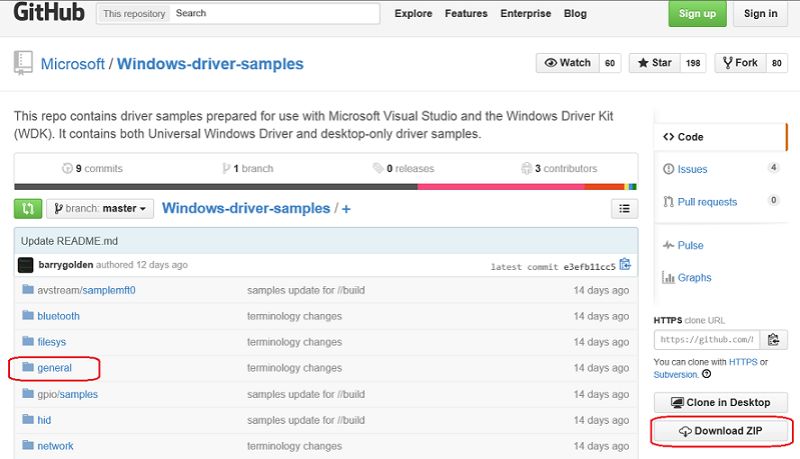Open the bluetooth folder link

[59, 316]
